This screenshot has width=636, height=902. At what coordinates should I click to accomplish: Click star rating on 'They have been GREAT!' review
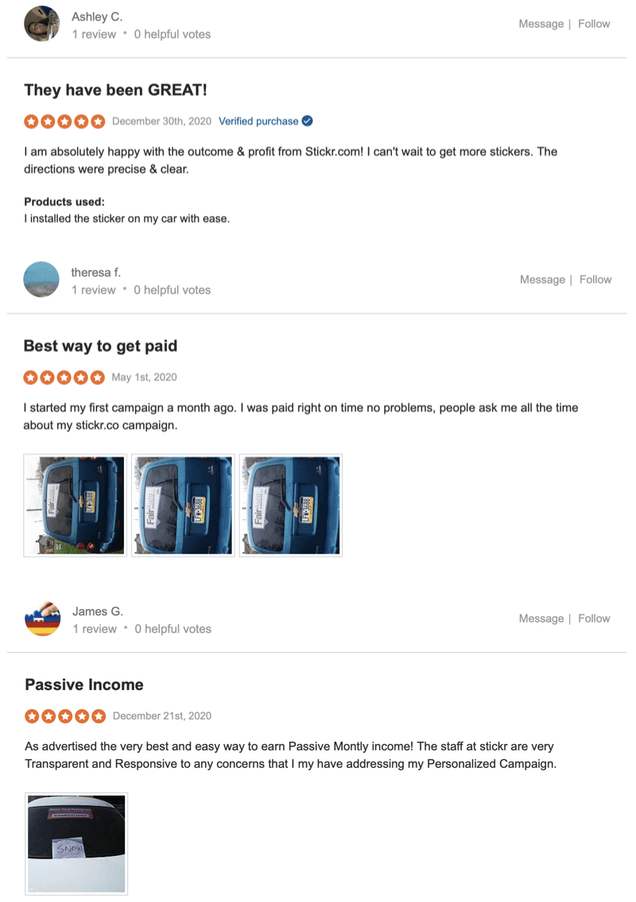tap(64, 122)
